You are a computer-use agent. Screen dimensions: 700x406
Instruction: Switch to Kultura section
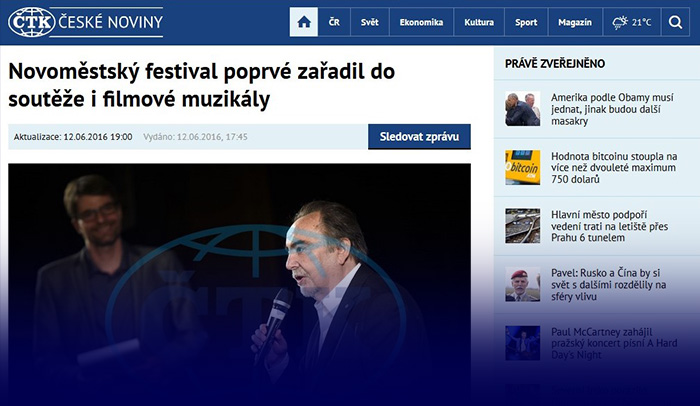[479, 22]
